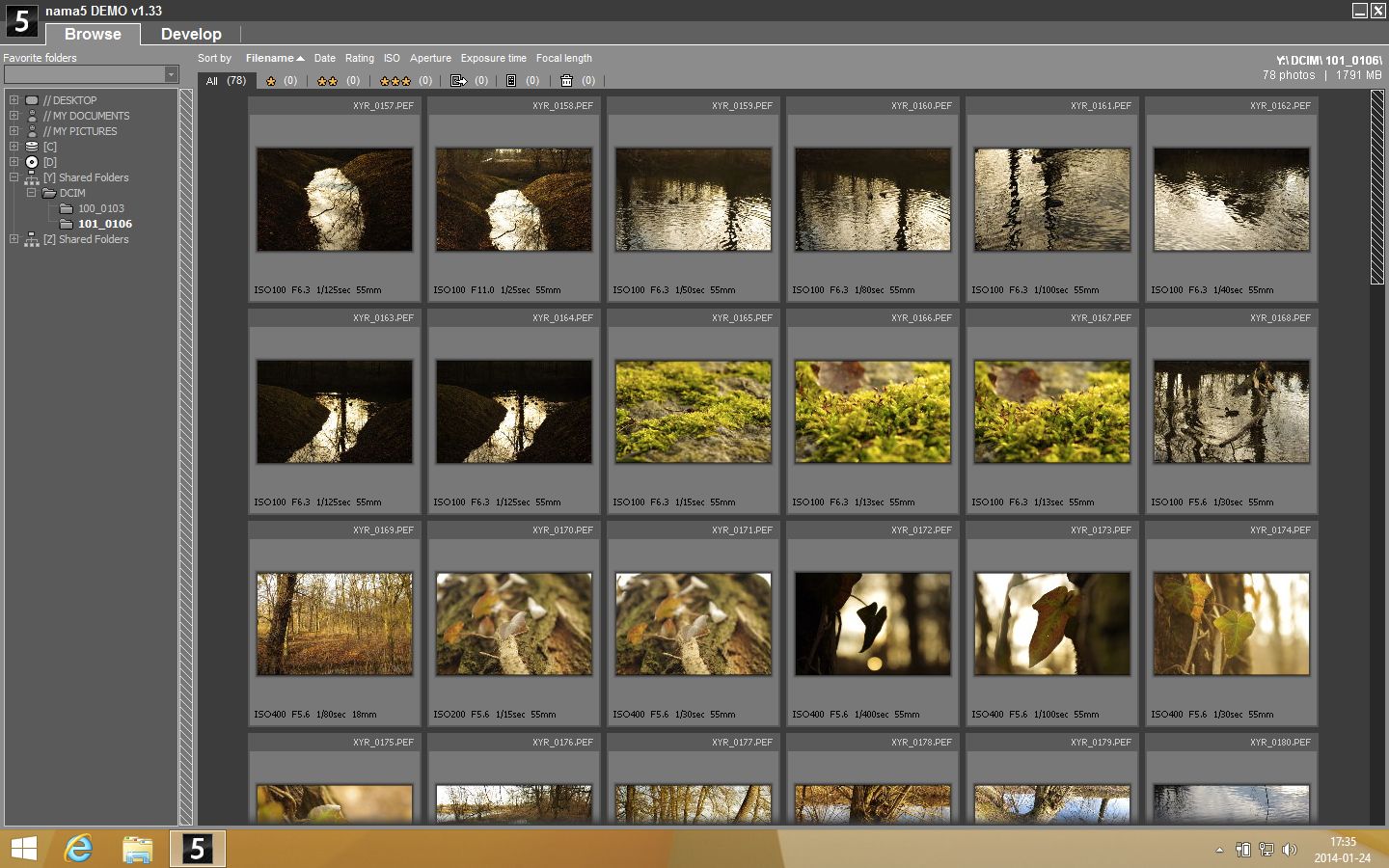Open the network tray icon
Image resolution: width=1389 pixels, height=868 pixels.
pyautogui.click(x=1266, y=850)
